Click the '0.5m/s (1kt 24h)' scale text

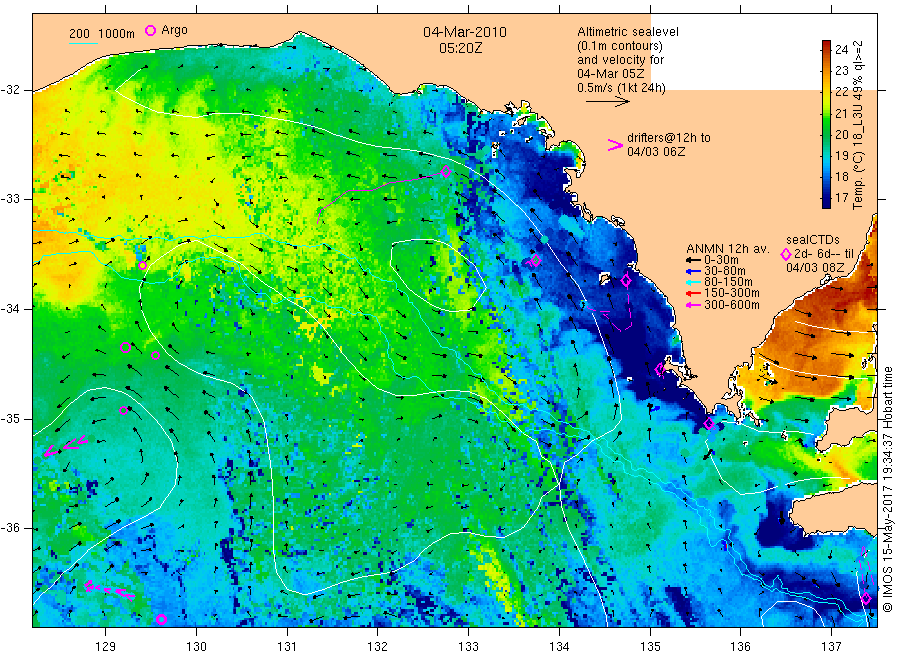click(621, 88)
